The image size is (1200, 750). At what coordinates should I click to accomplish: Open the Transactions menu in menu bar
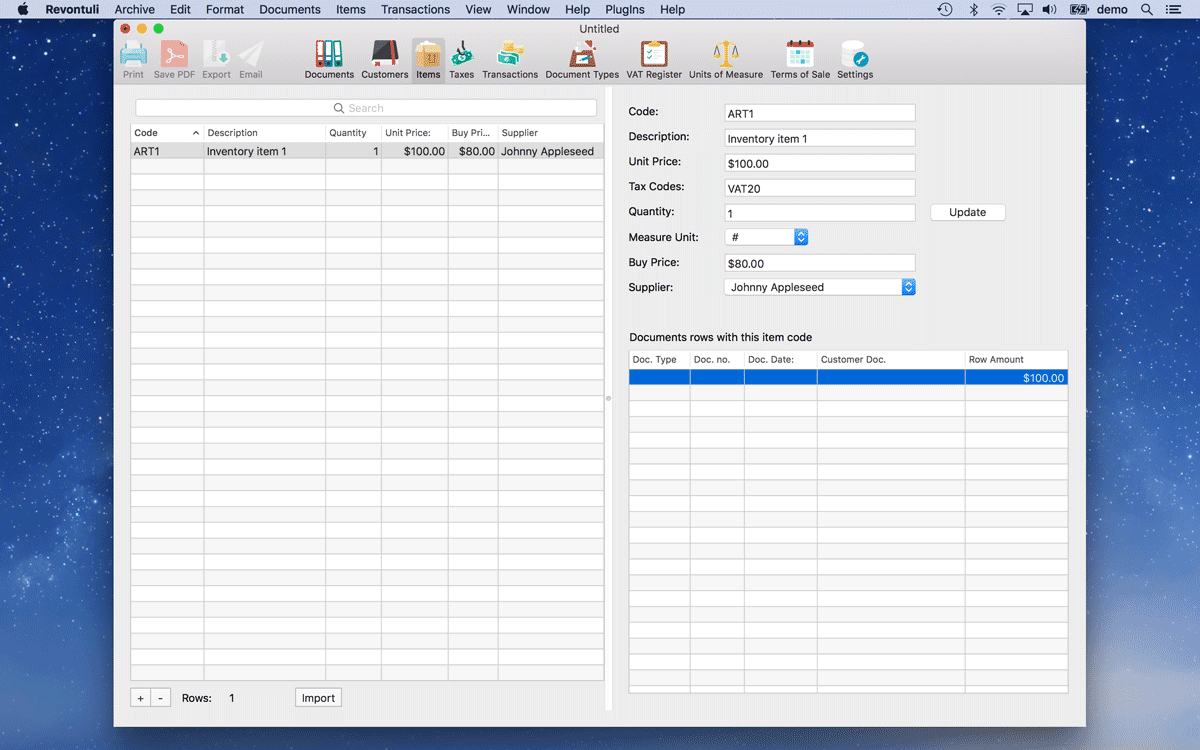tap(416, 9)
